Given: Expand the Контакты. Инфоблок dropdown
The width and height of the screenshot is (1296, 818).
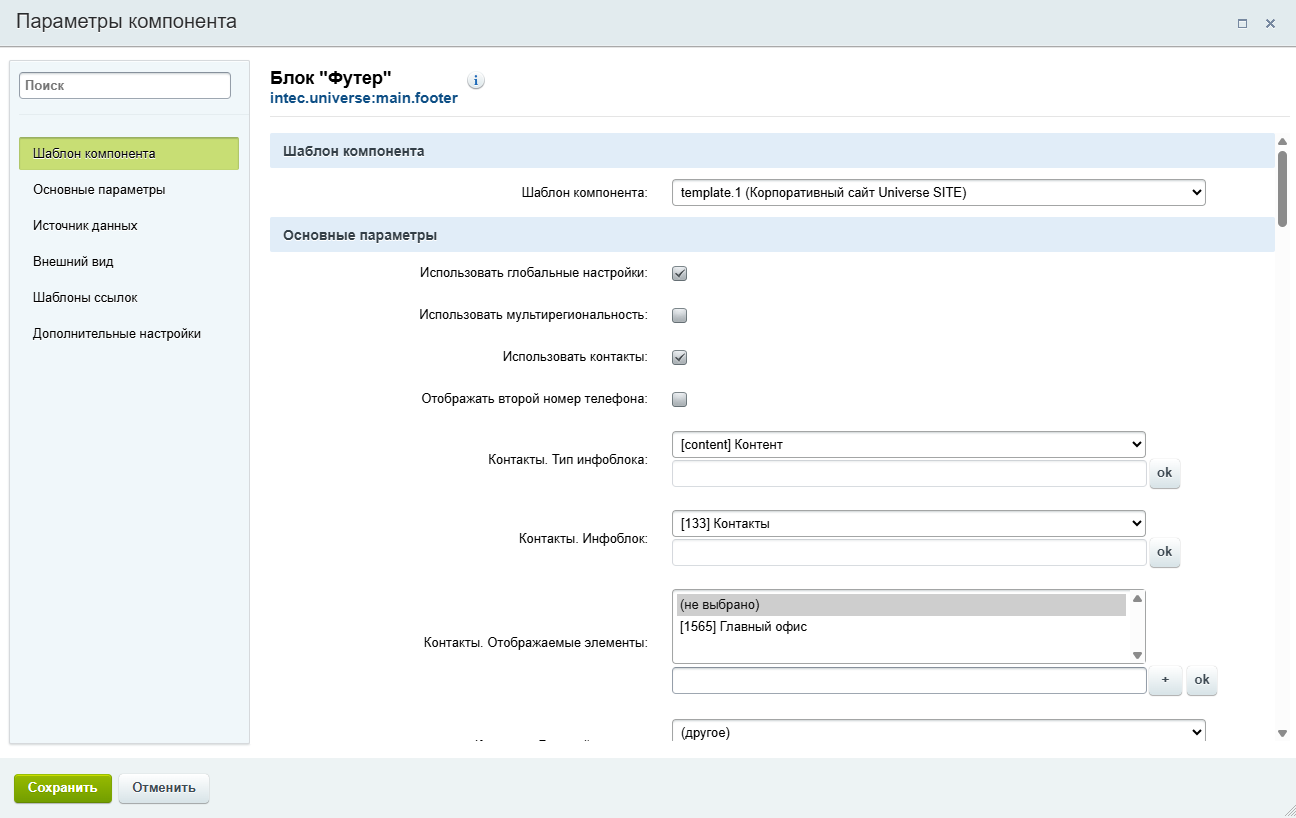Looking at the screenshot, I should tap(908, 523).
